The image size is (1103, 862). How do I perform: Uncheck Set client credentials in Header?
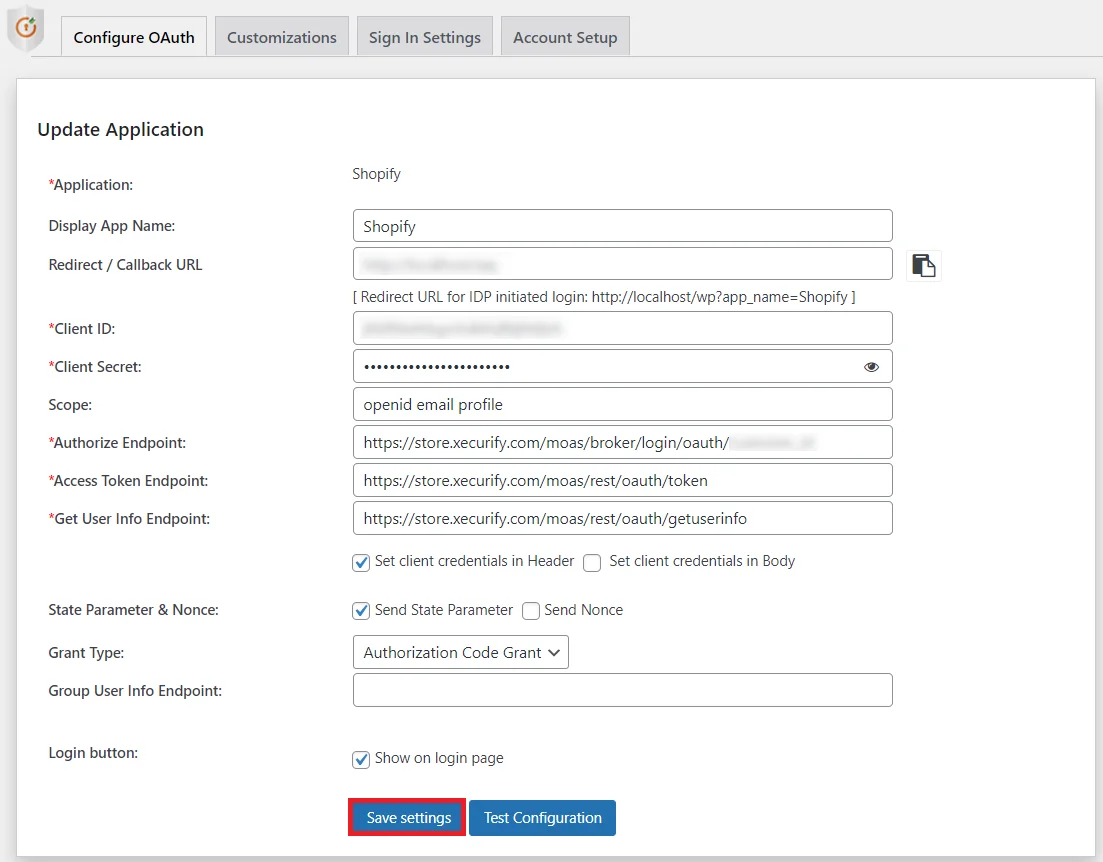[x=361, y=563]
